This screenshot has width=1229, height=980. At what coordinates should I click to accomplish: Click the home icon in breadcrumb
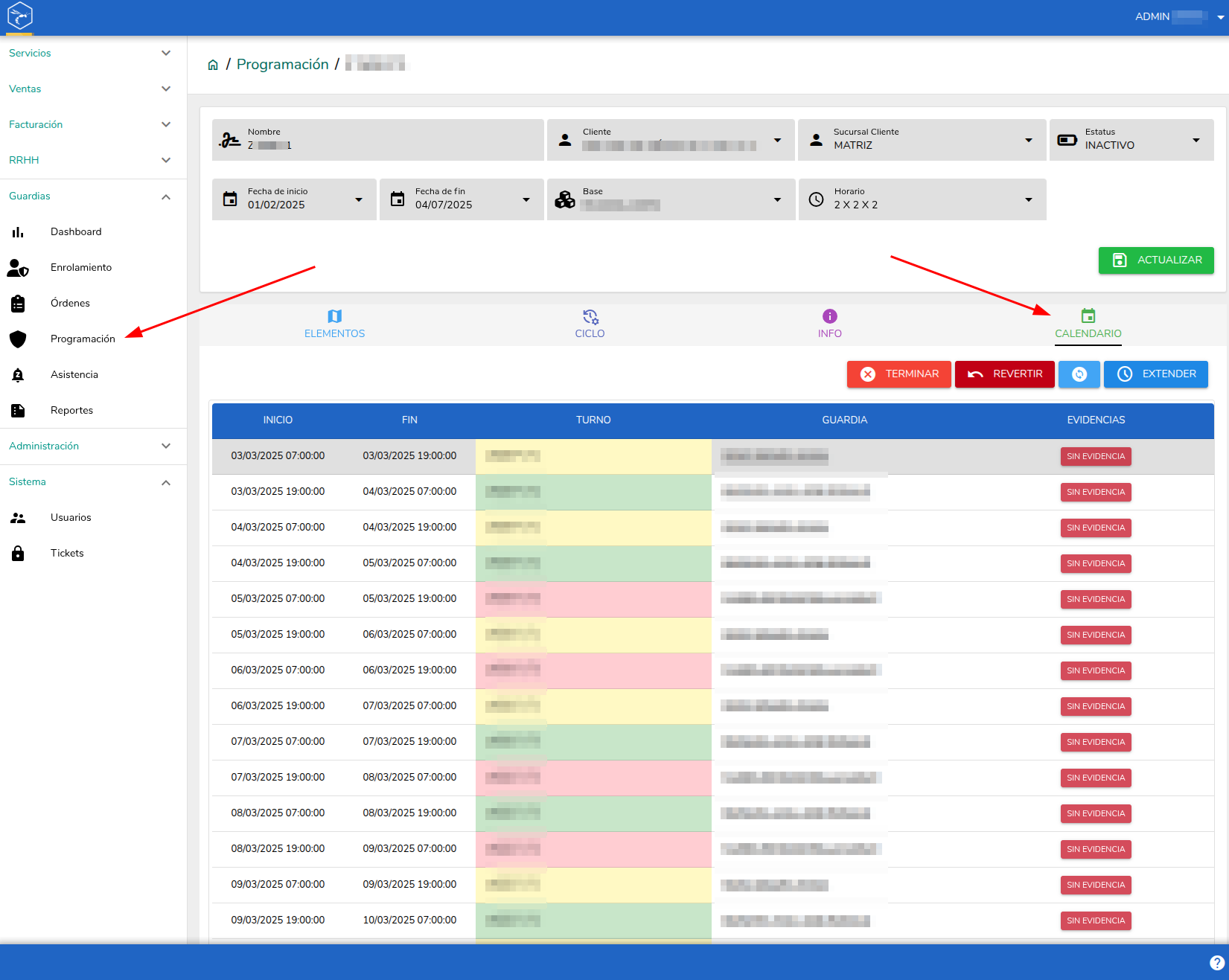213,65
